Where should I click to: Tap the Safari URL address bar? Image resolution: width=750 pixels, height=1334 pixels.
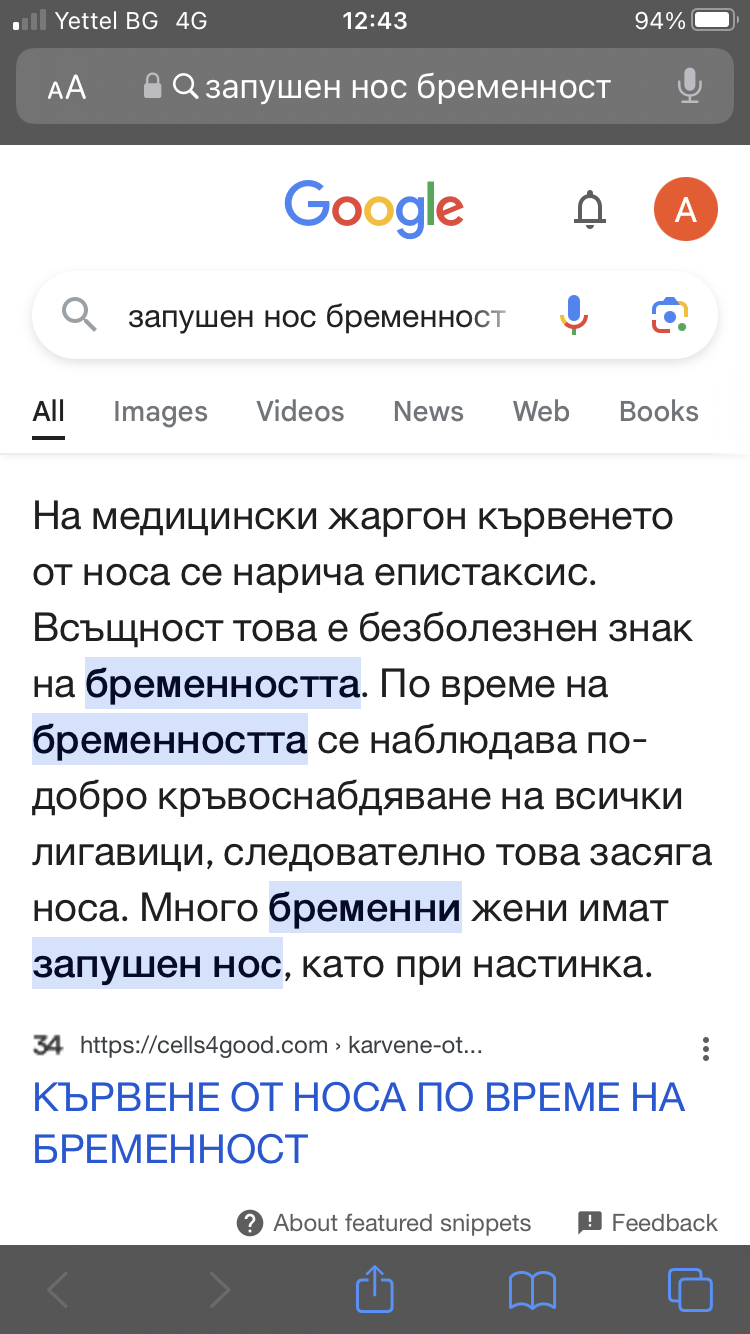pos(390,88)
